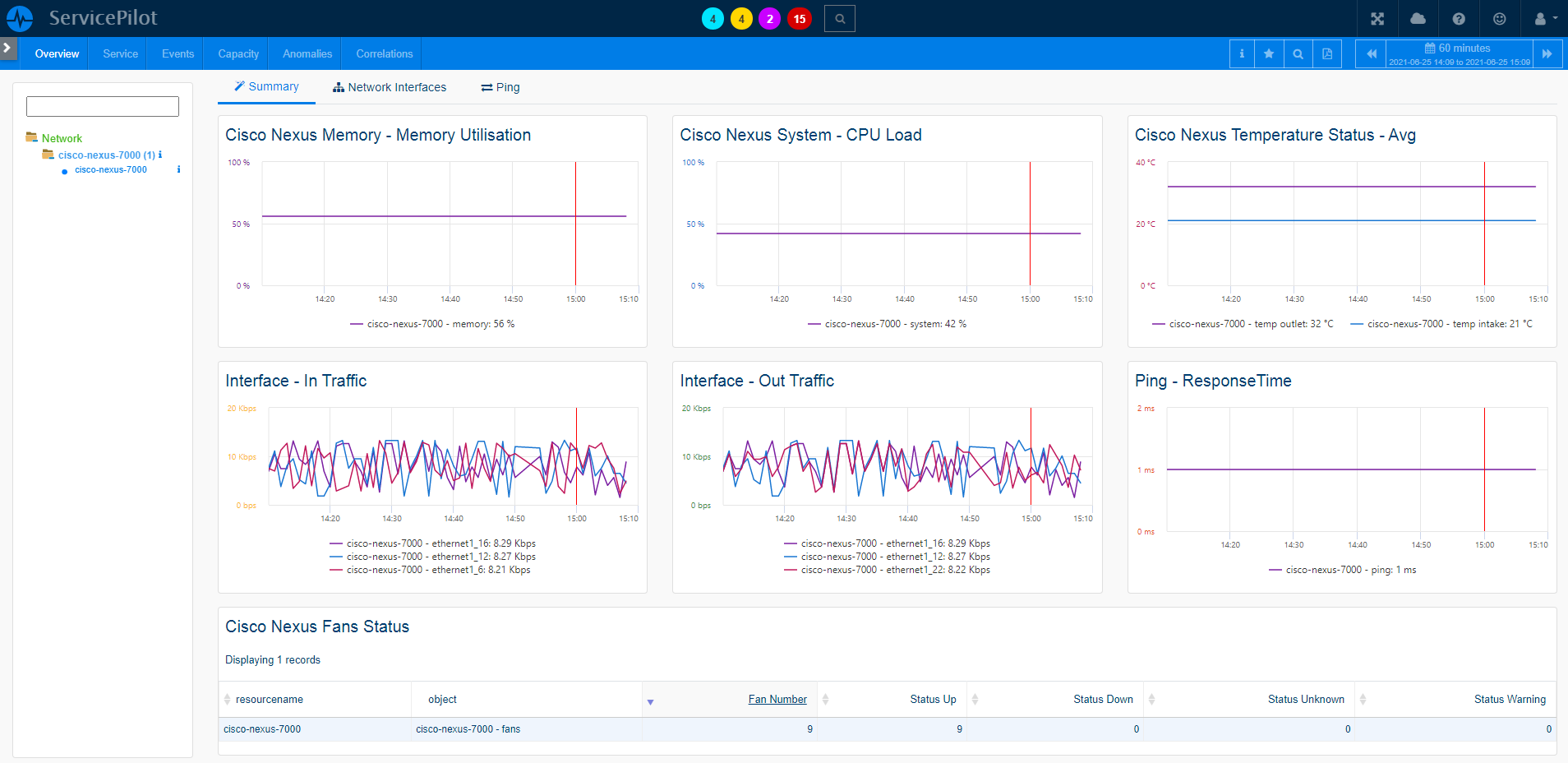The height and width of the screenshot is (763, 1568).
Task: Click the star favorite icon in toolbar
Action: 1269,54
